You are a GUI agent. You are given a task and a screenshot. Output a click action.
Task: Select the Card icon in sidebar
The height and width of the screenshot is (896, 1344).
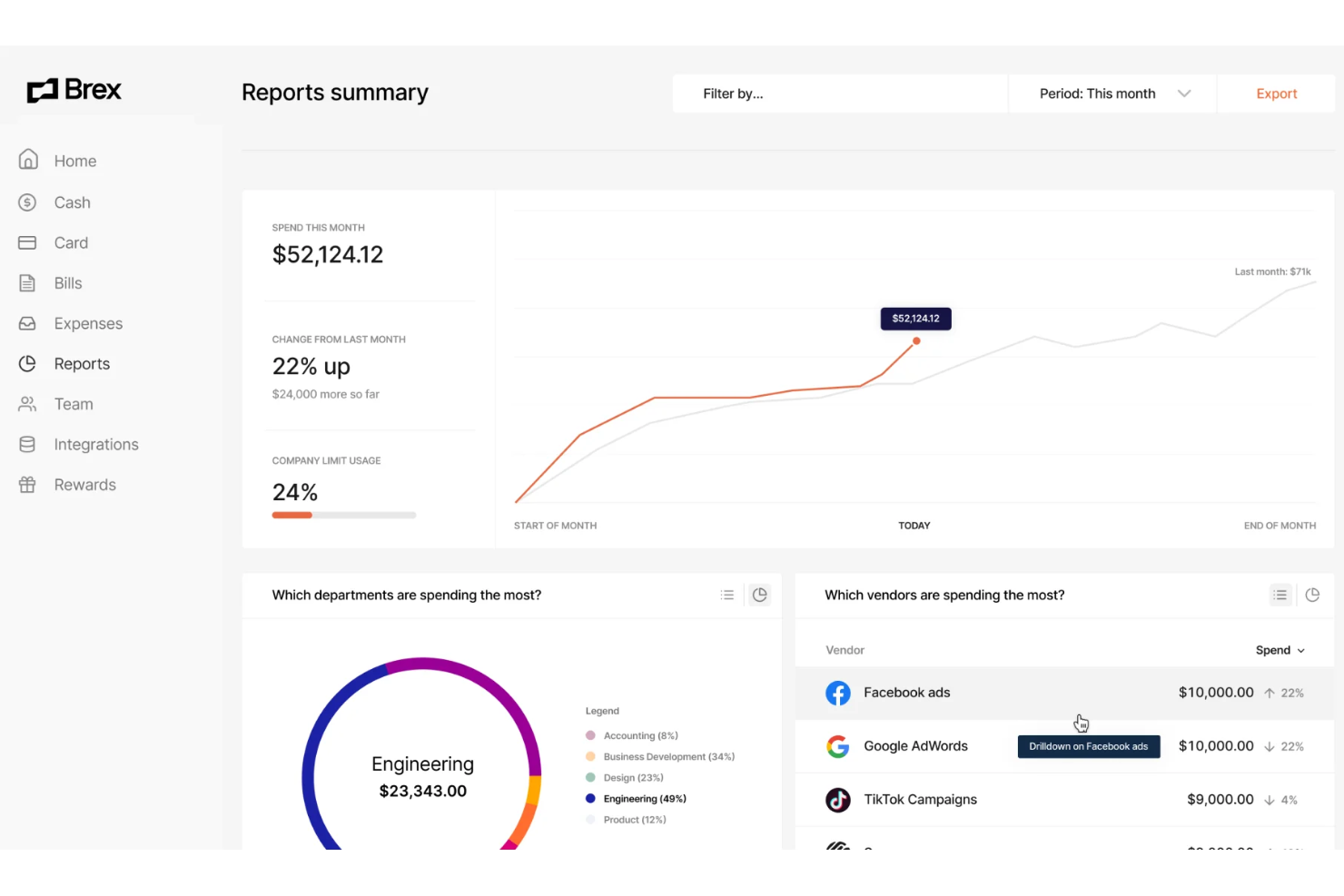point(28,242)
